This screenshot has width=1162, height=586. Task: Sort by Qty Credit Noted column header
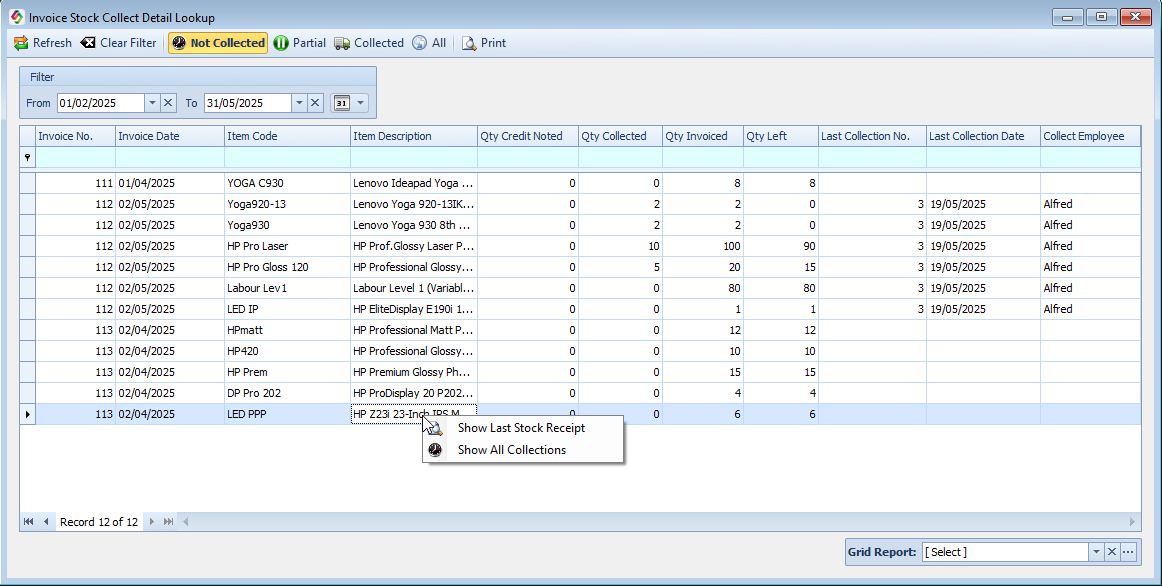(x=528, y=136)
